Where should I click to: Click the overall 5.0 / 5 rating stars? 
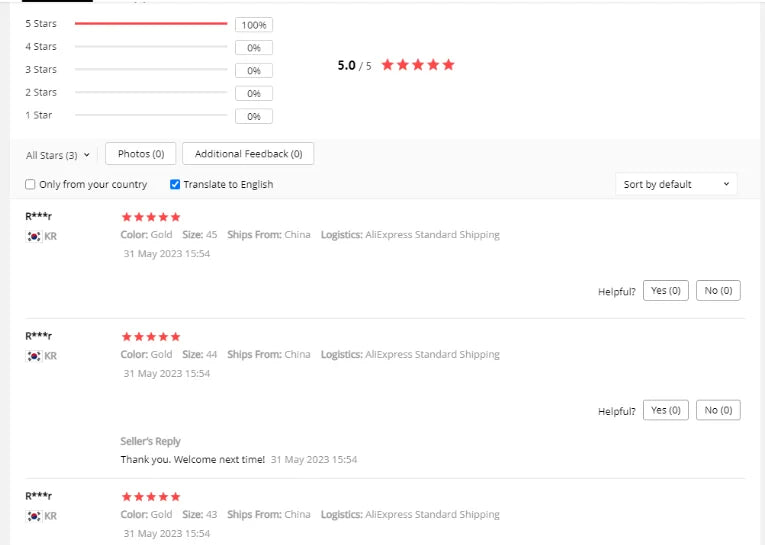pyautogui.click(x=418, y=65)
